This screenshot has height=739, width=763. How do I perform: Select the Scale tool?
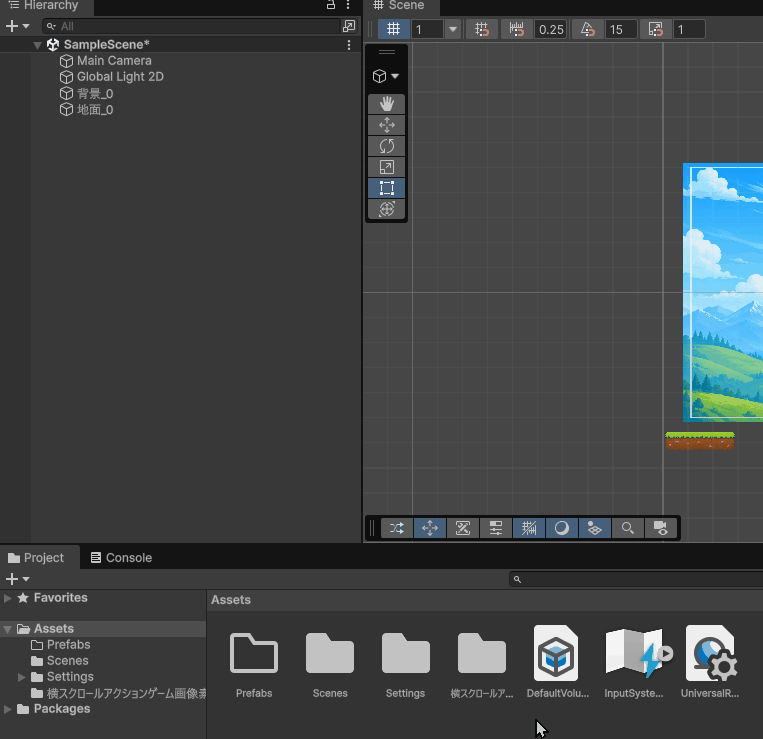[386, 167]
